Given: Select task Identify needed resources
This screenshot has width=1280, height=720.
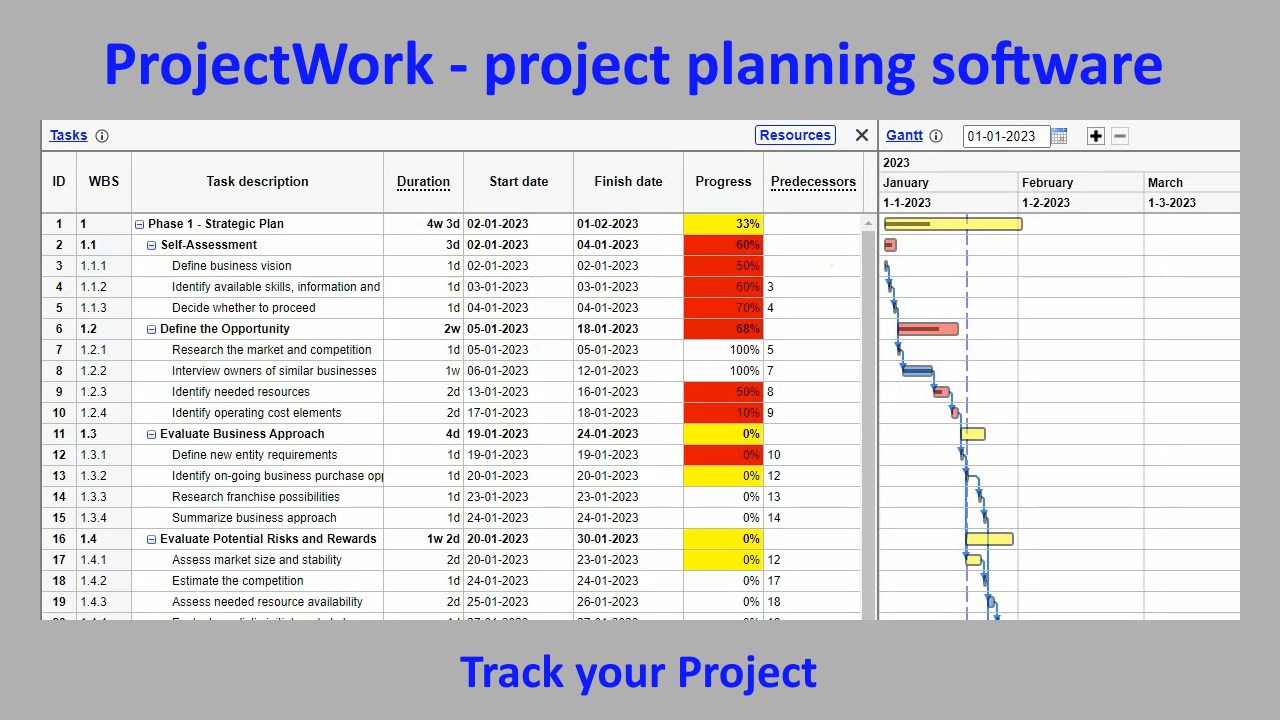Looking at the screenshot, I should pos(241,392).
